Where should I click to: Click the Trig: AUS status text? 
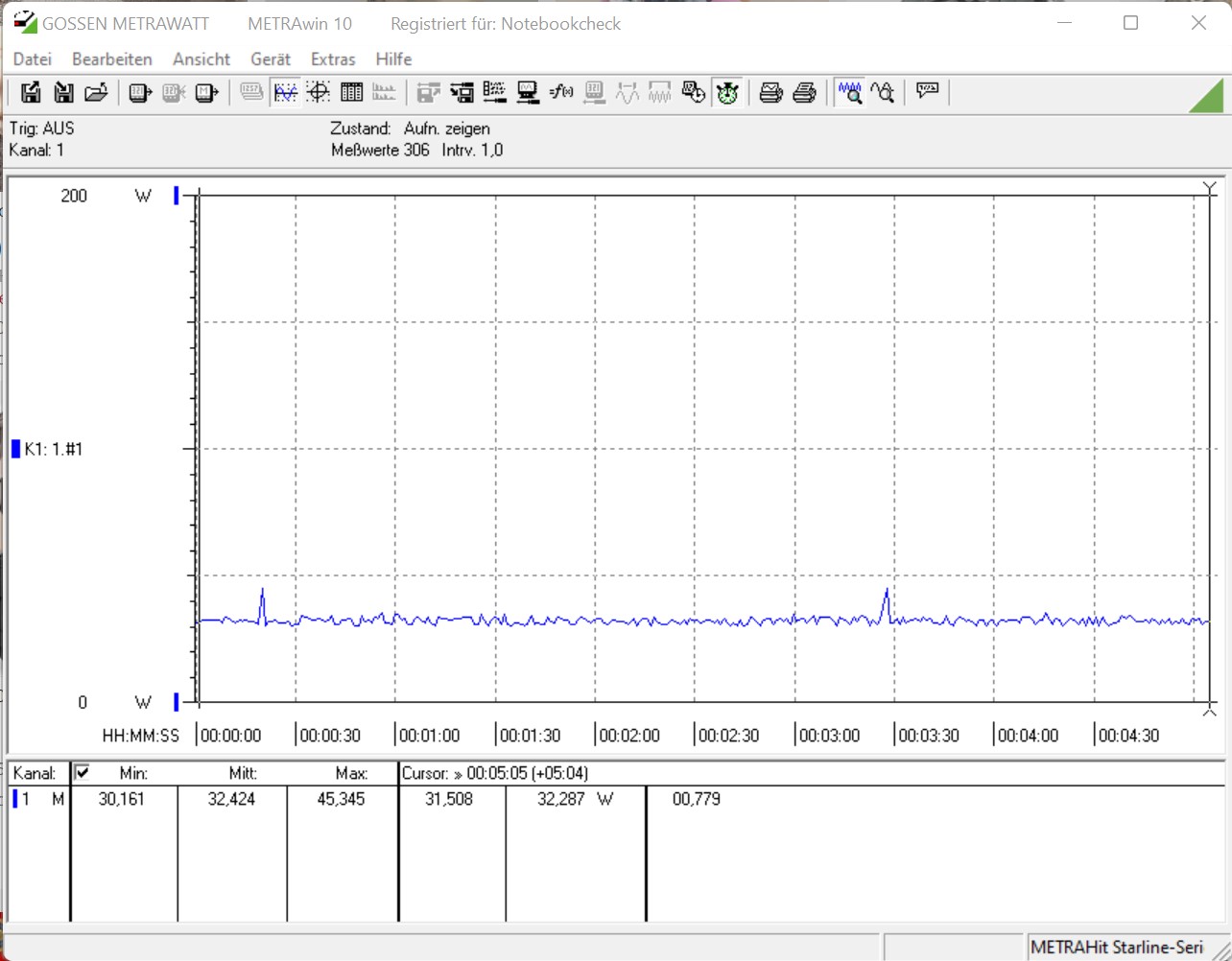pyautogui.click(x=41, y=129)
